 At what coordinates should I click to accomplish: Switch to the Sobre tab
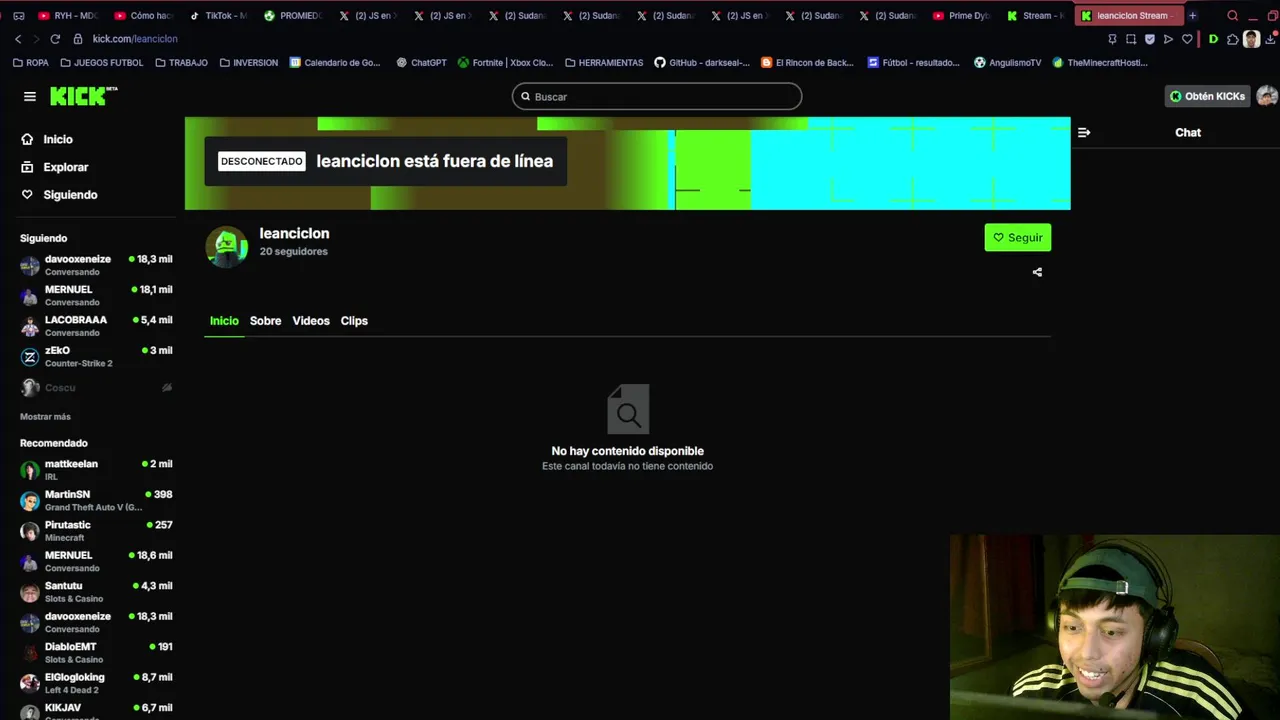265,321
